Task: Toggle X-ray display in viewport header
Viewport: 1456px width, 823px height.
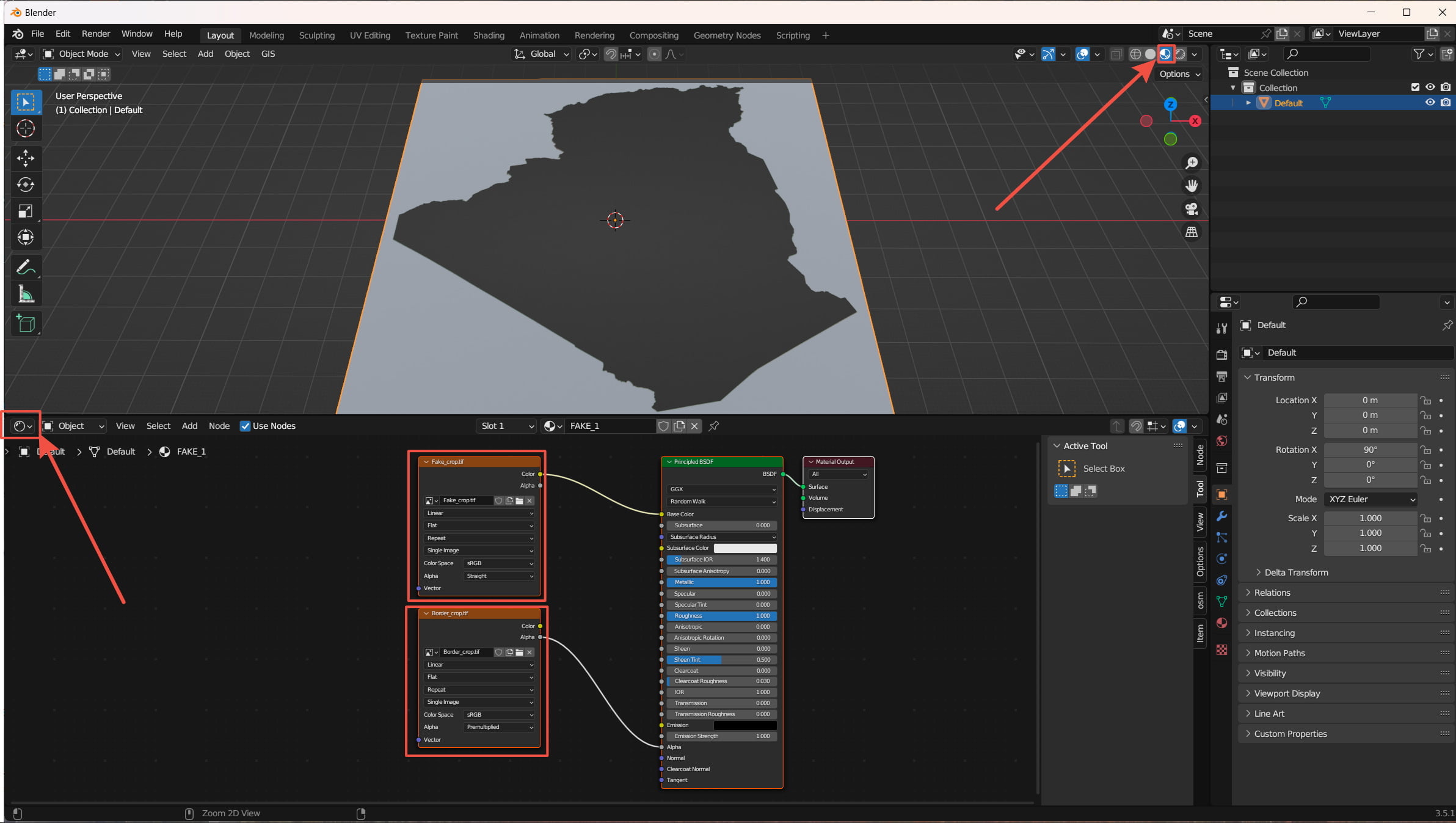Action: 1116,54
